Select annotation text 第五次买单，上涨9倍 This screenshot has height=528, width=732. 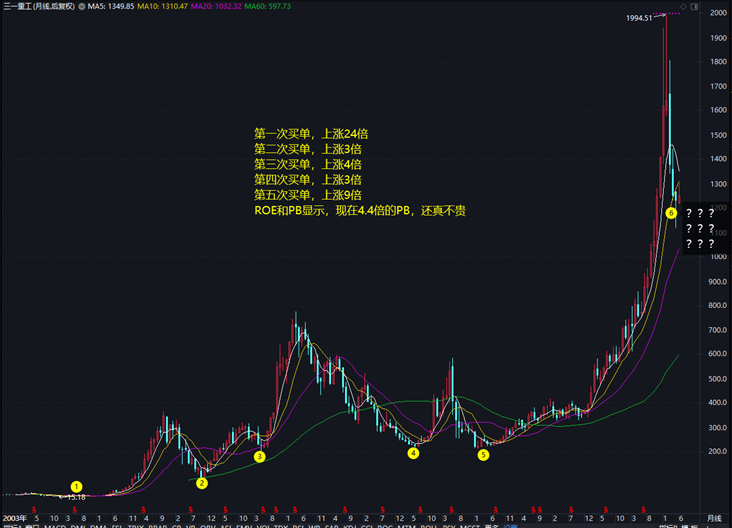pos(308,195)
